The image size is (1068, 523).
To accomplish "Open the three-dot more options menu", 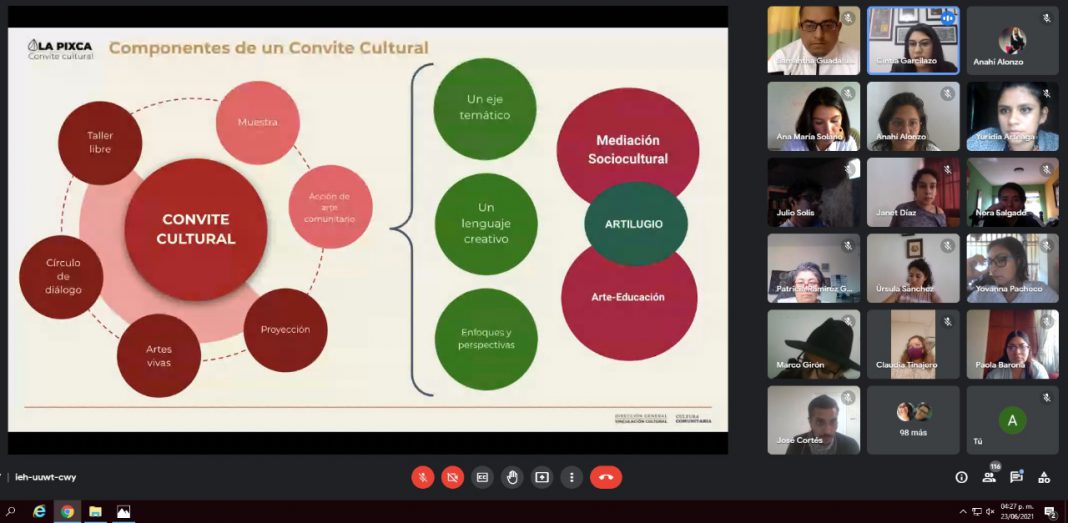I will pyautogui.click(x=571, y=477).
